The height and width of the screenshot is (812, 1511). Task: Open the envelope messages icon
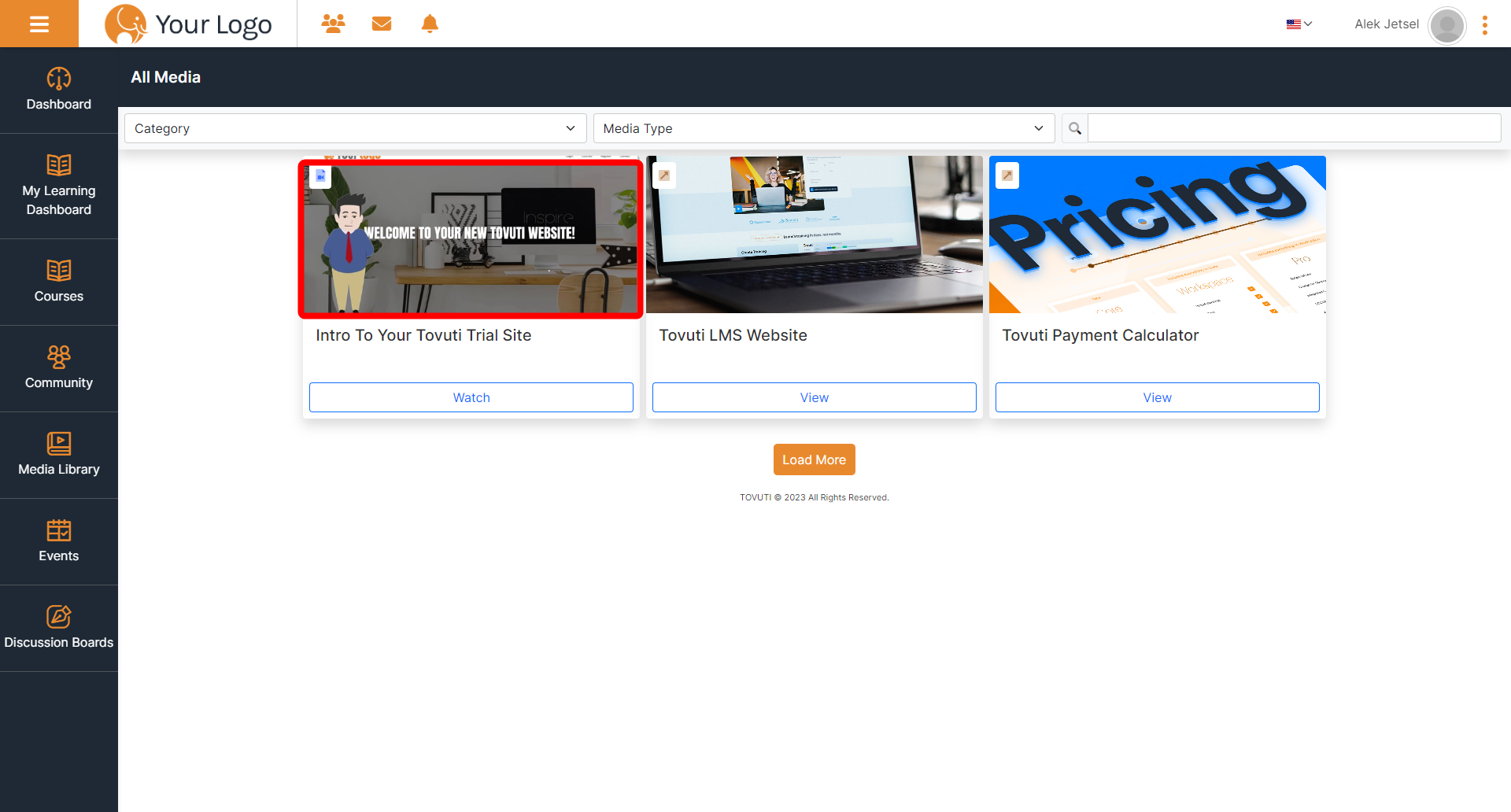click(x=382, y=24)
